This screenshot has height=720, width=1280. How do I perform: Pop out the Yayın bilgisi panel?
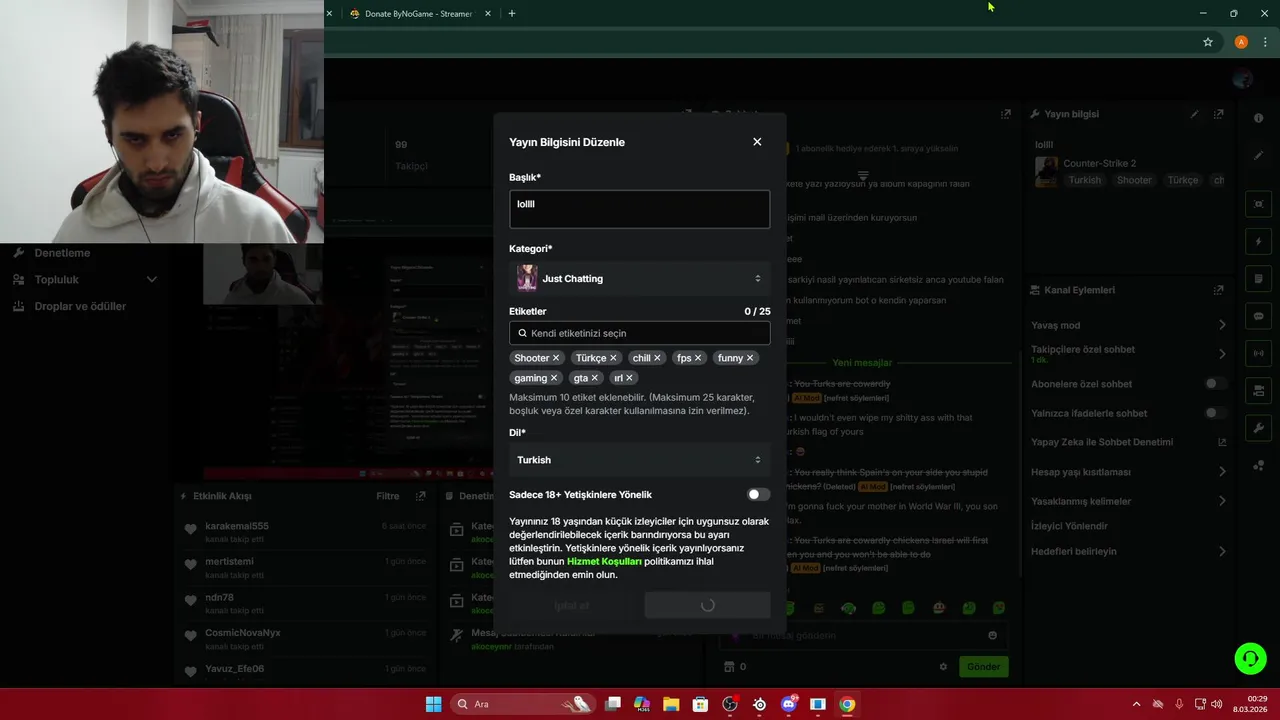(1218, 114)
